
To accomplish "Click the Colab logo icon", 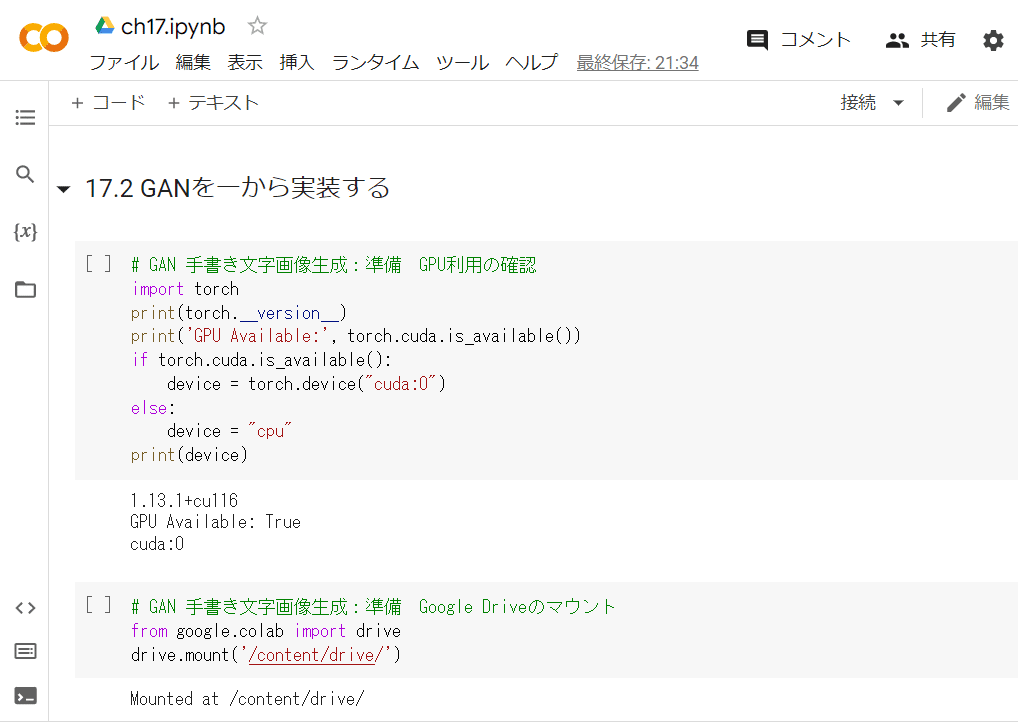I will coord(43,38).
